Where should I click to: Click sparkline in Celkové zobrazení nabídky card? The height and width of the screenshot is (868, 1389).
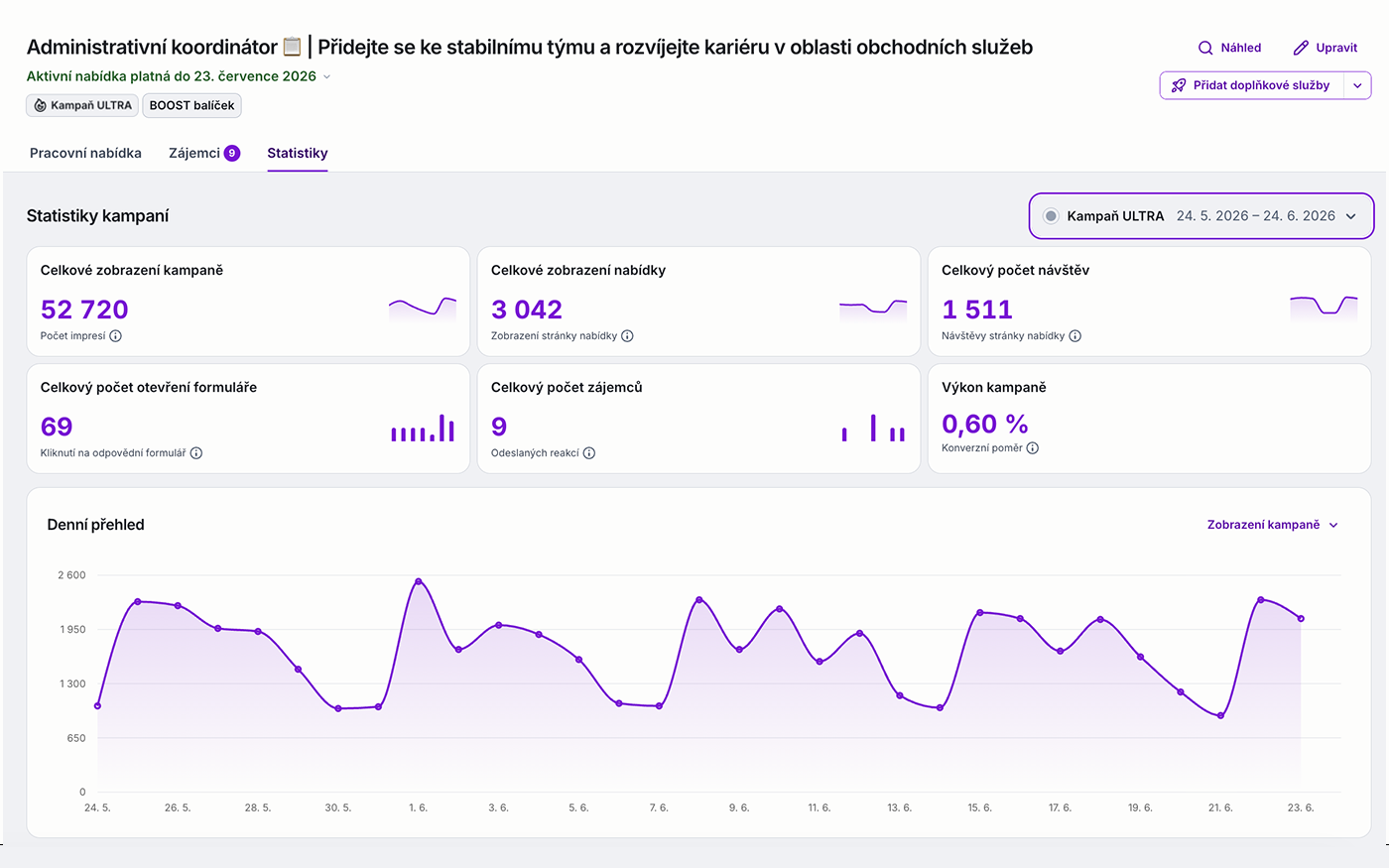pos(873,309)
